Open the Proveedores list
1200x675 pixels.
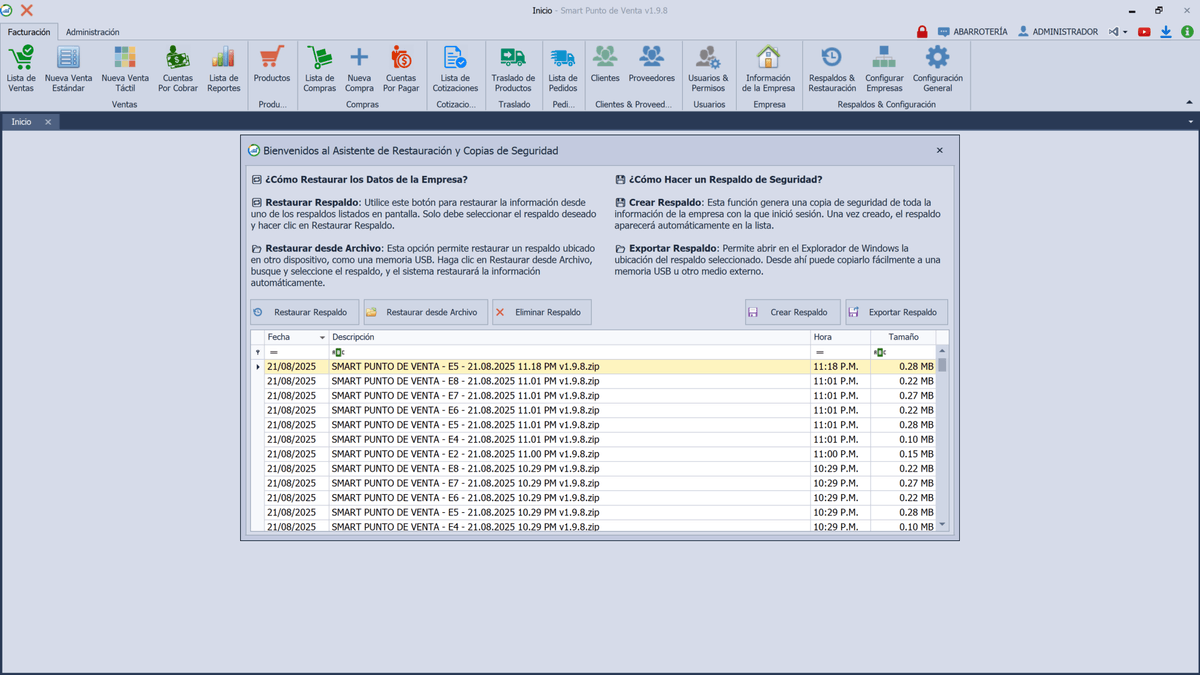point(652,64)
